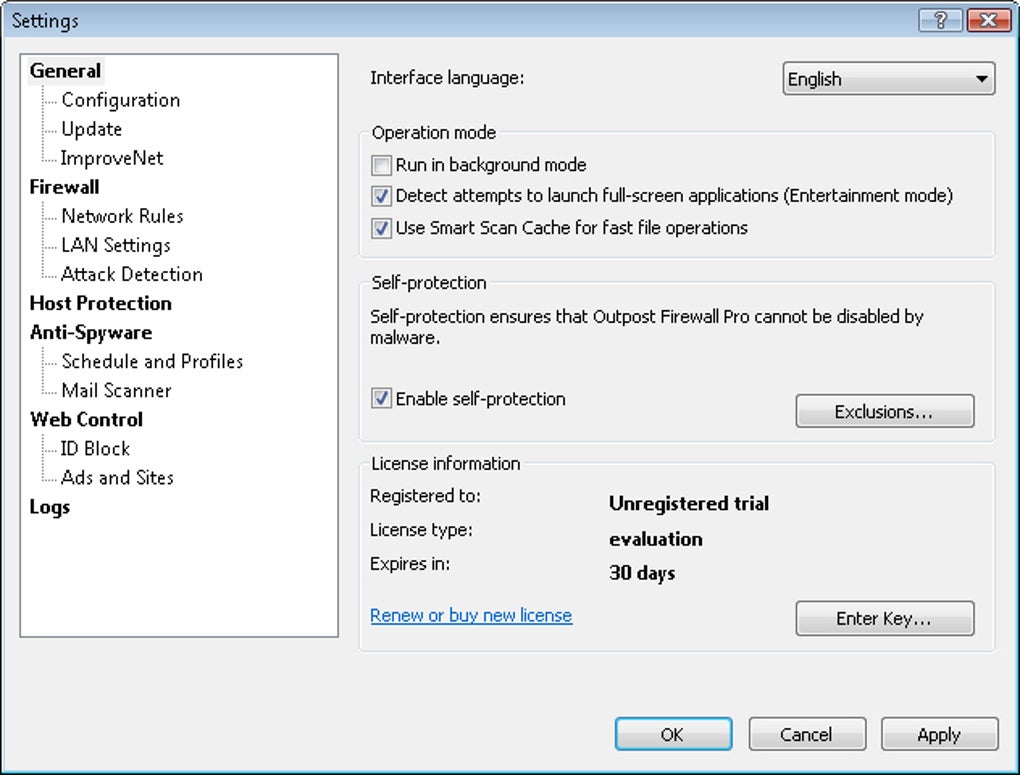Follow the Renew or buy new license link
Screen dimensions: 1020x775
point(471,616)
